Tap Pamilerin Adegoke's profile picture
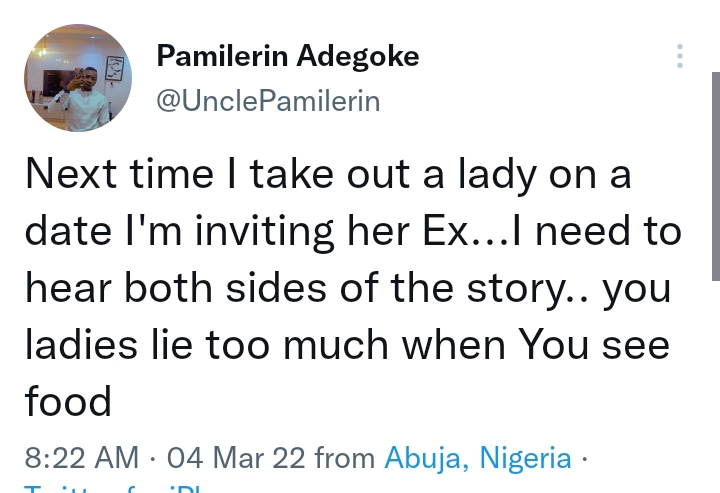The image size is (720, 493). (78, 79)
